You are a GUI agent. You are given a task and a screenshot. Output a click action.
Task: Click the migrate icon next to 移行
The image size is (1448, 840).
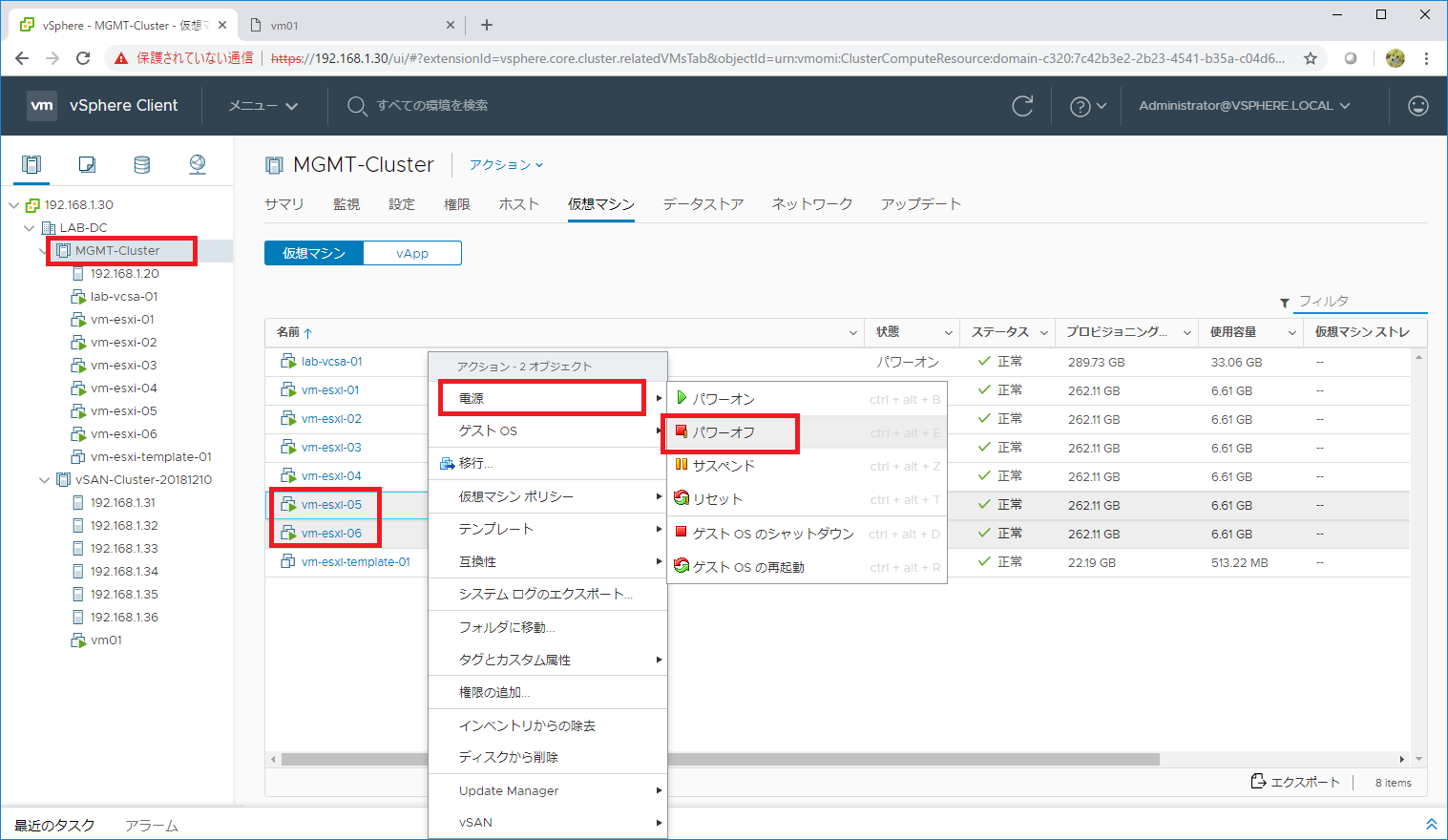[447, 464]
